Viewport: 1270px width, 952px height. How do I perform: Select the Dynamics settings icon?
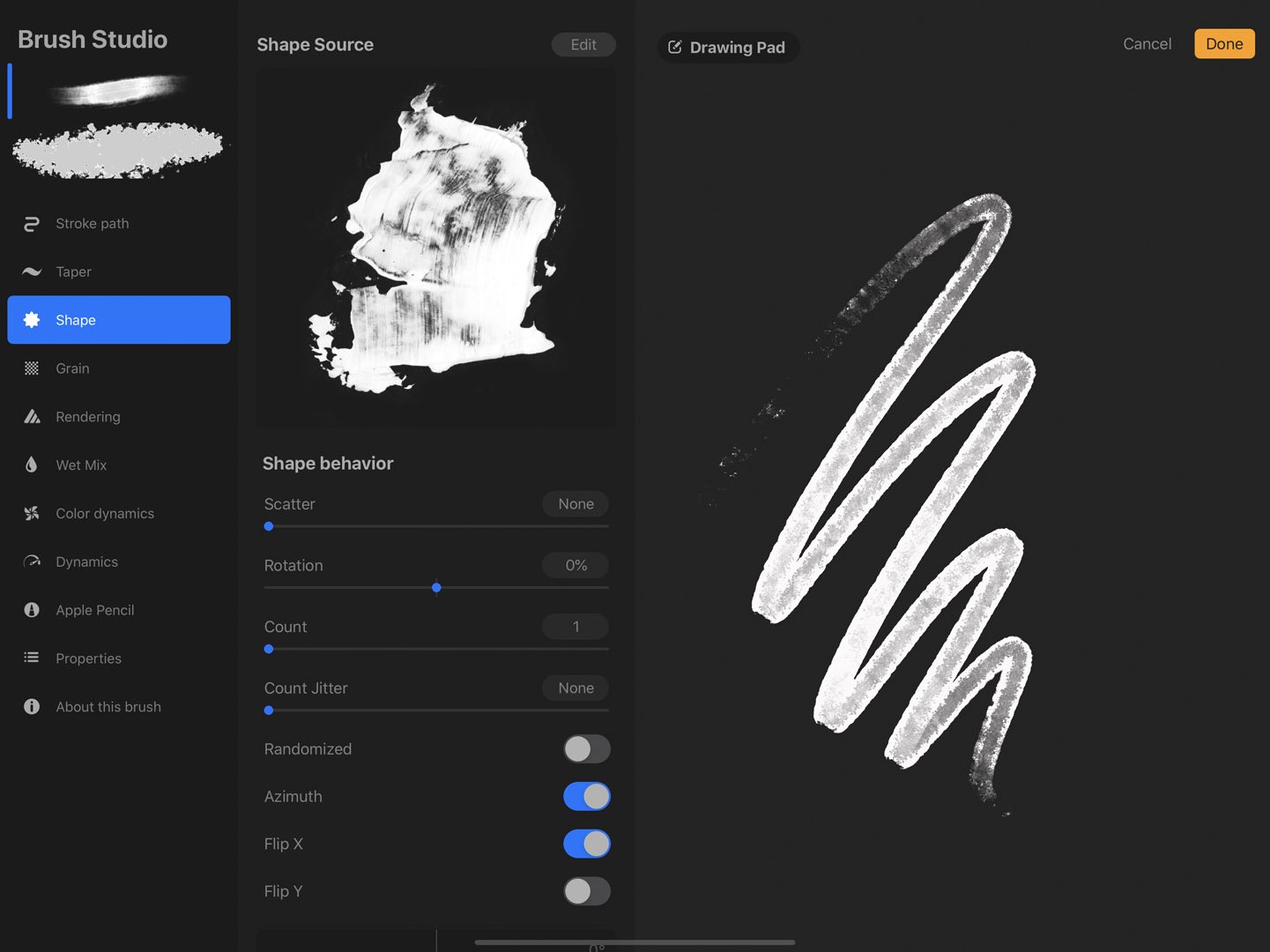32,562
